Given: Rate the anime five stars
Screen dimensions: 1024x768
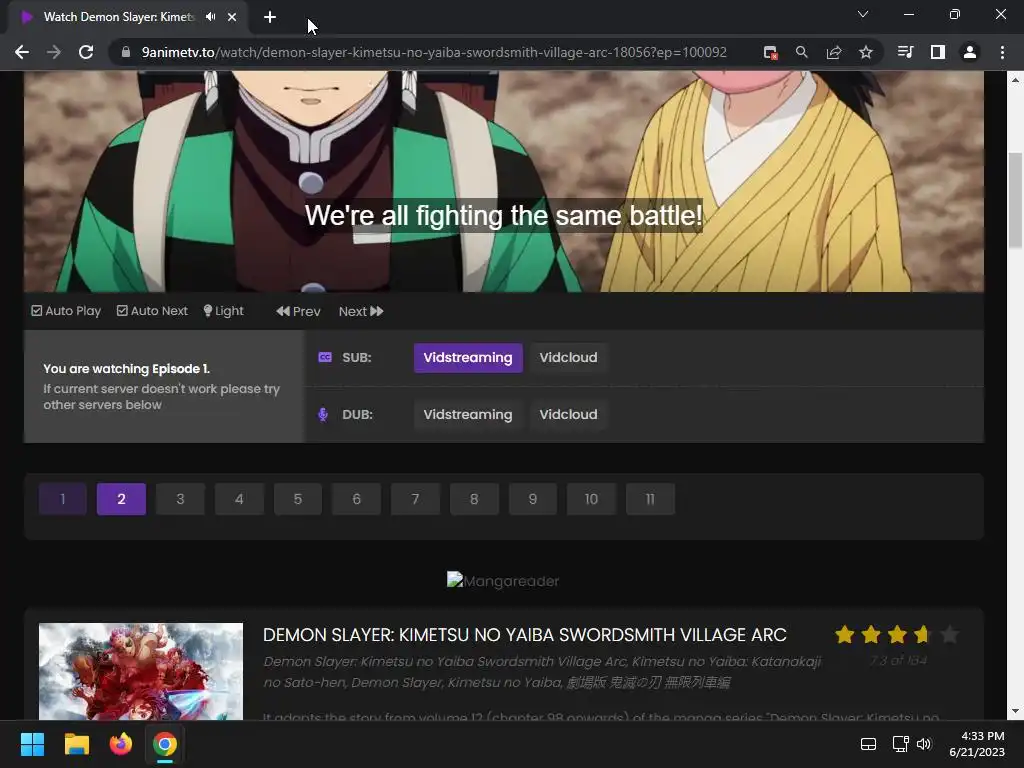Looking at the screenshot, I should pyautogui.click(x=950, y=634).
